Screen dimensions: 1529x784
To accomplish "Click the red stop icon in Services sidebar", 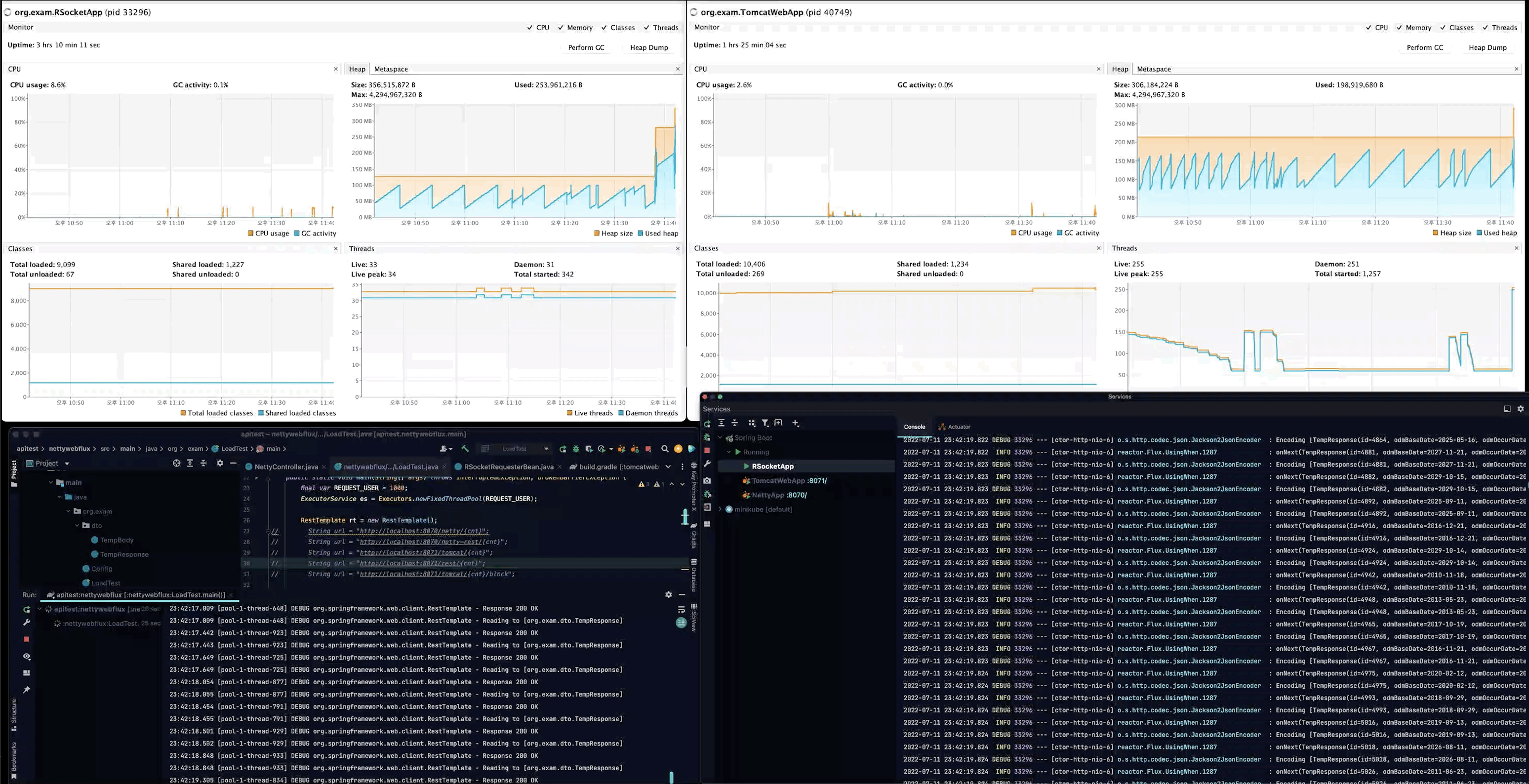I will (x=707, y=450).
